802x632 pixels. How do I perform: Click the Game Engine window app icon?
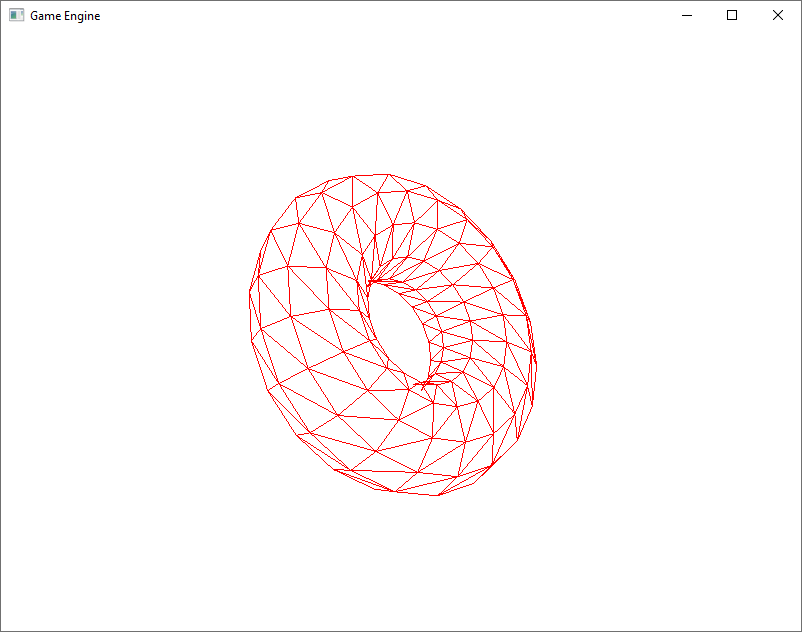(16, 15)
